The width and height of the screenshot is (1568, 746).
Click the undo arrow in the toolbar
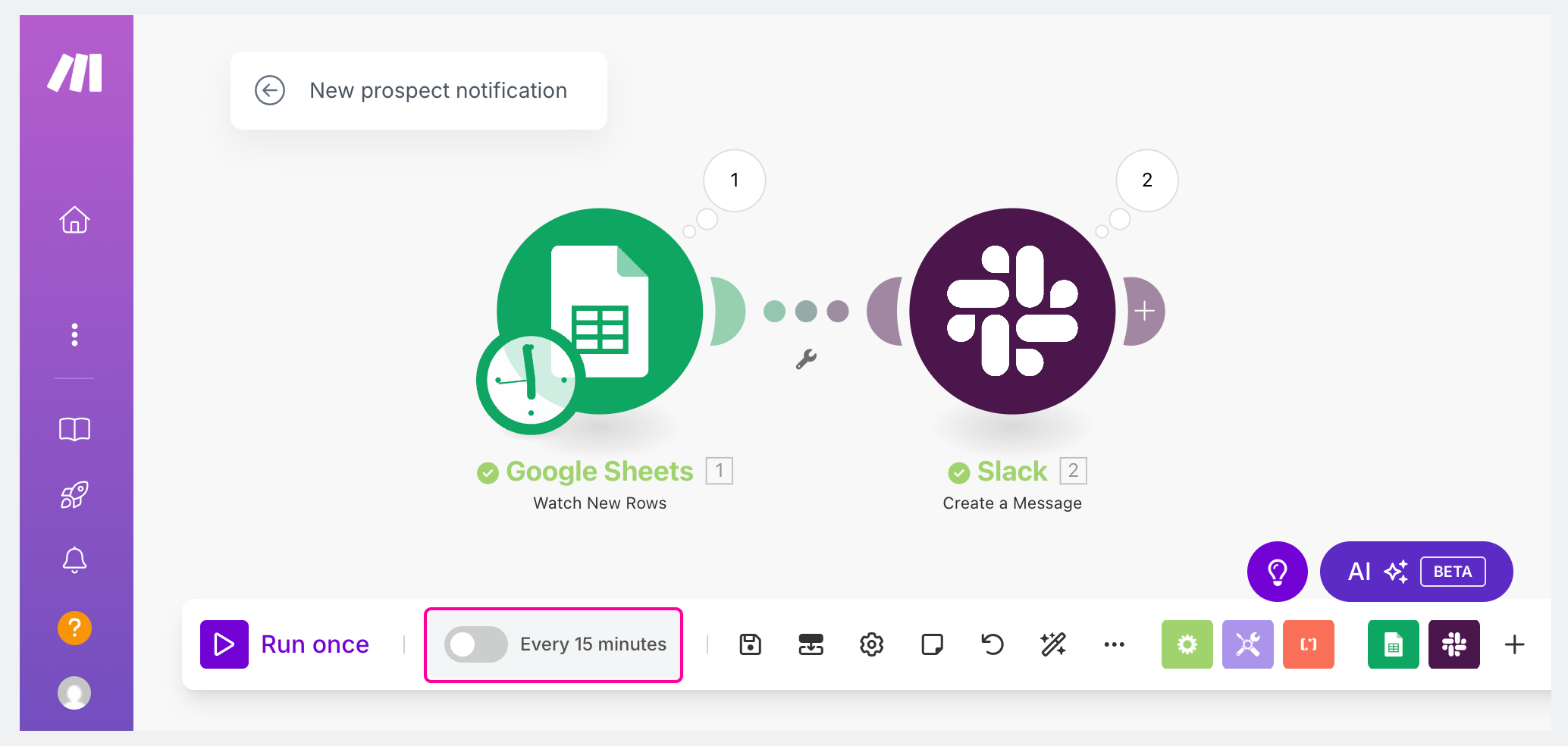[993, 644]
